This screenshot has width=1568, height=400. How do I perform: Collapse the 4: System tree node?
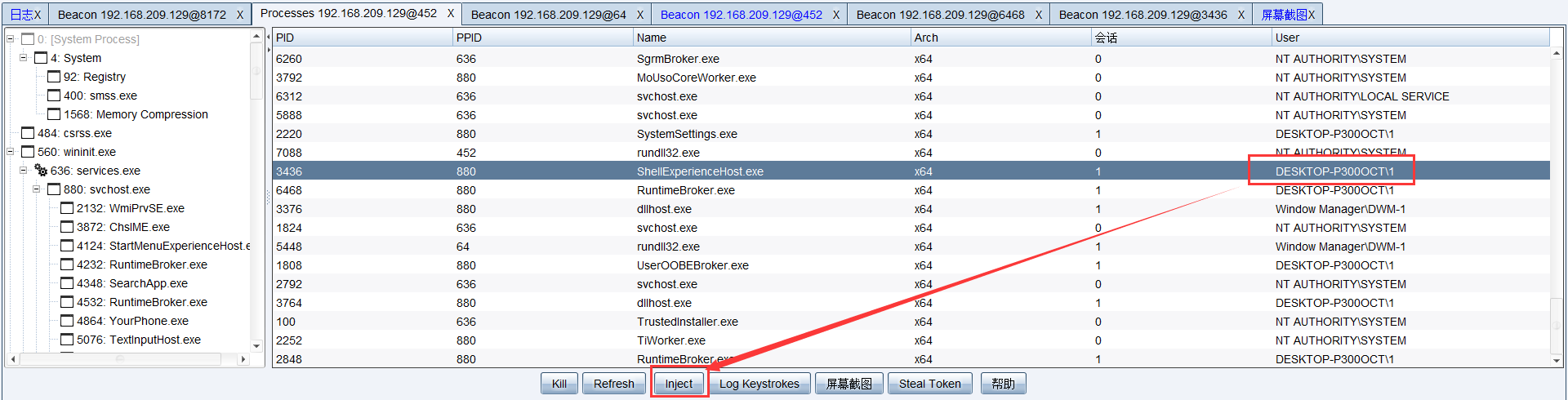click(x=24, y=58)
